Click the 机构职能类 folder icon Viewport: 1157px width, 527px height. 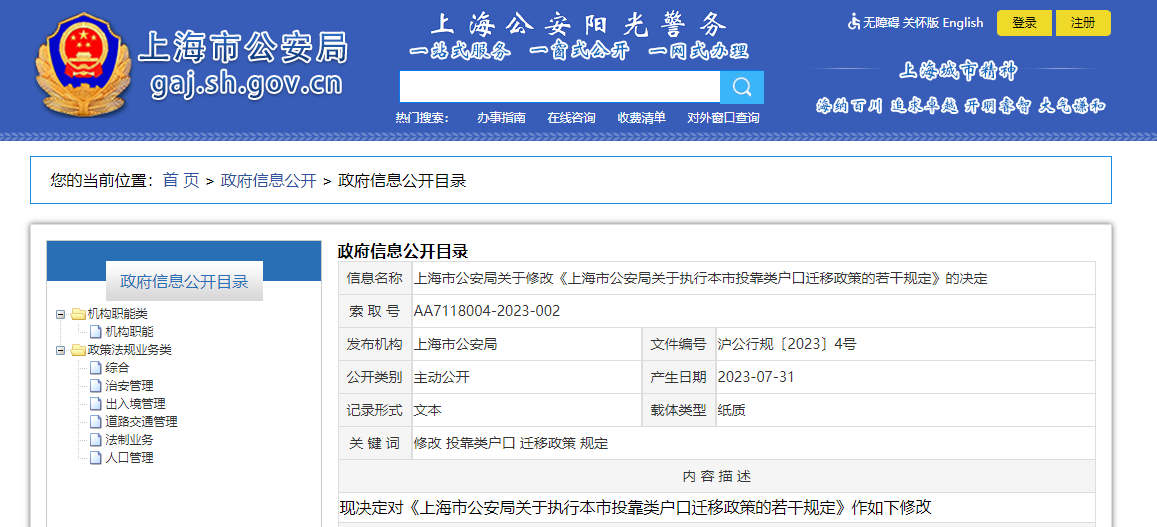(78, 314)
